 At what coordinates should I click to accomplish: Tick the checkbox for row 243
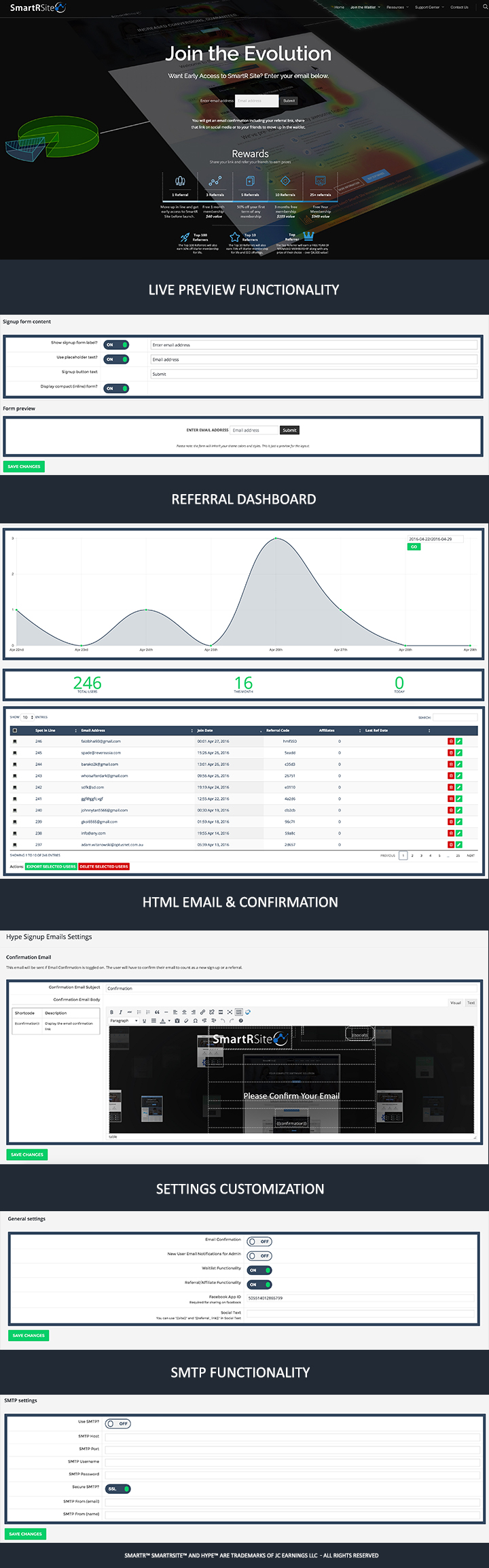[15, 776]
